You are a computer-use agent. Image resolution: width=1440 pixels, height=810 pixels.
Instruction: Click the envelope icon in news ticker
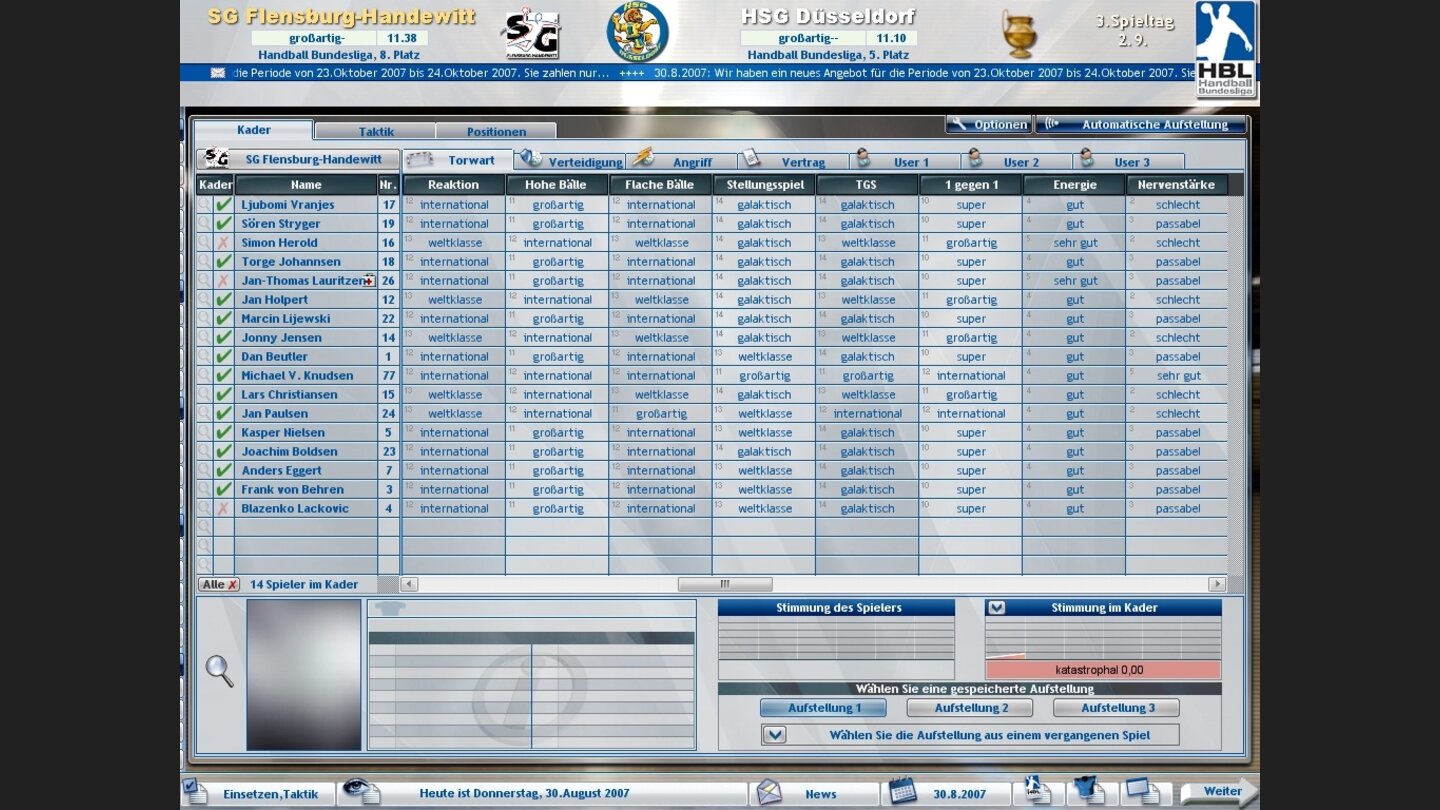tap(218, 72)
